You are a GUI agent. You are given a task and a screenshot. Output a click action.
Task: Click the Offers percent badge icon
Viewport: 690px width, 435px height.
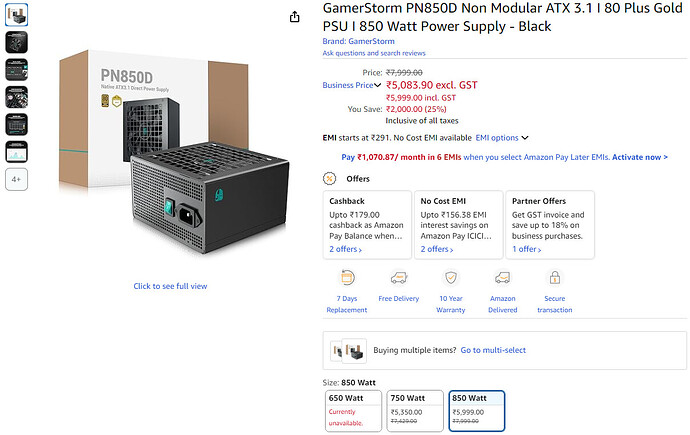(x=330, y=178)
